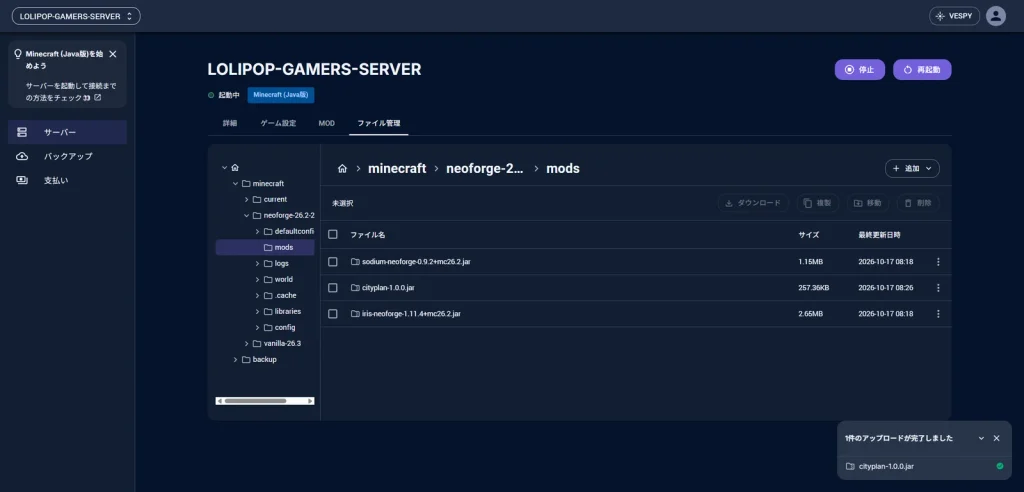Collapse the minecraft folder chevron in tree

click(x=235, y=184)
